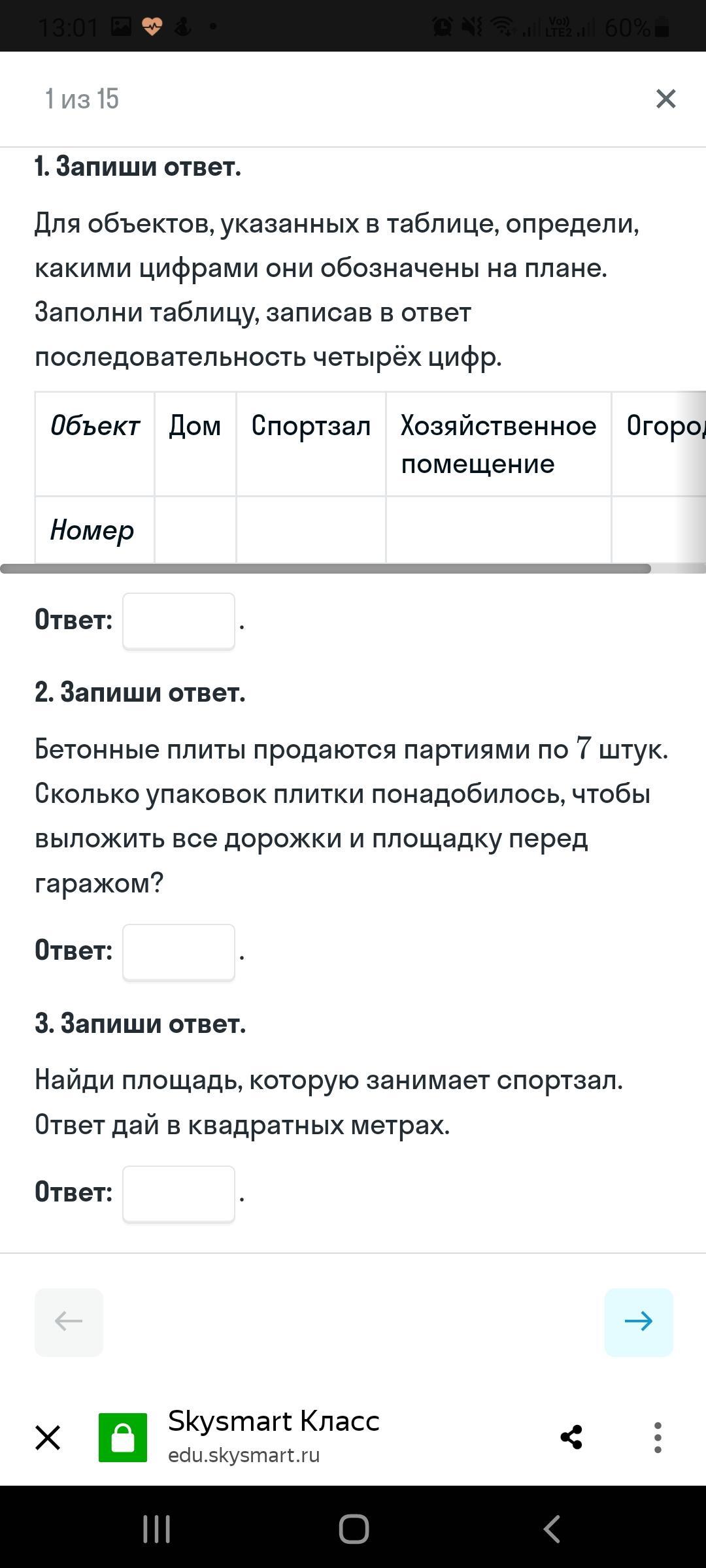The width and height of the screenshot is (706, 1568).
Task: Go to the next question with the right arrow
Action: pos(639,1321)
